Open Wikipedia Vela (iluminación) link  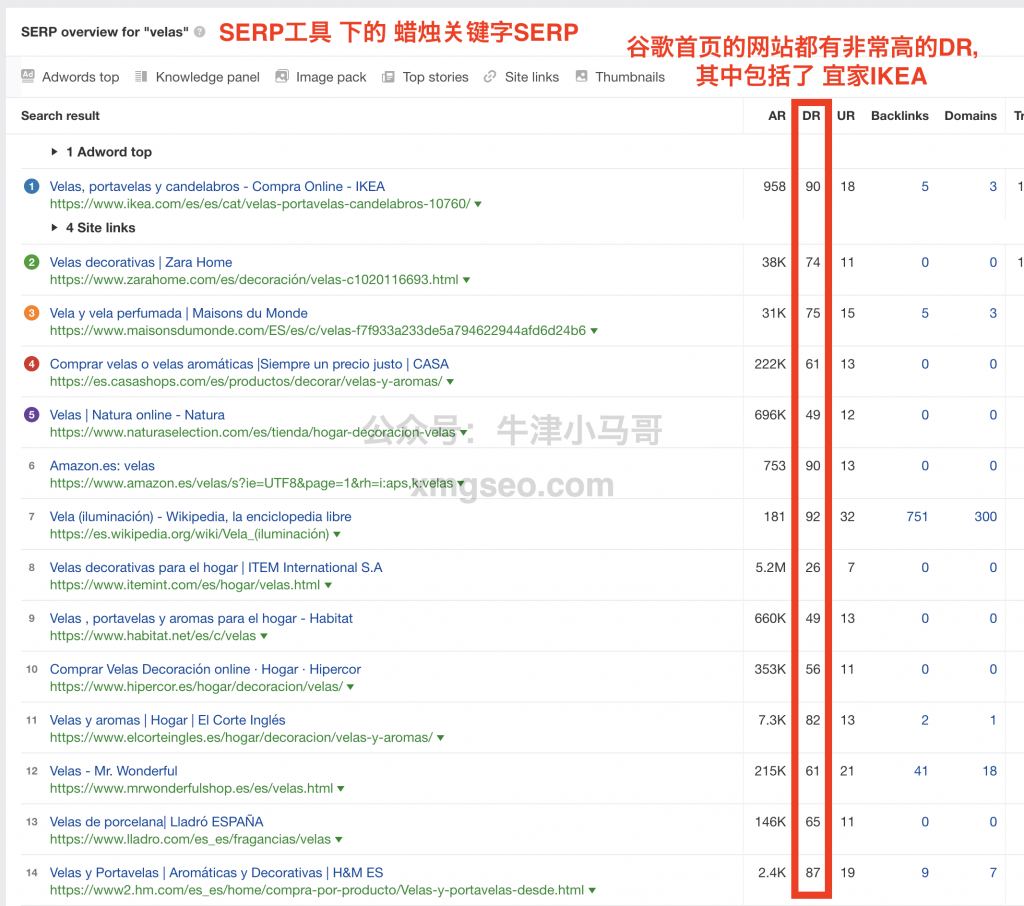pyautogui.click(x=200, y=517)
